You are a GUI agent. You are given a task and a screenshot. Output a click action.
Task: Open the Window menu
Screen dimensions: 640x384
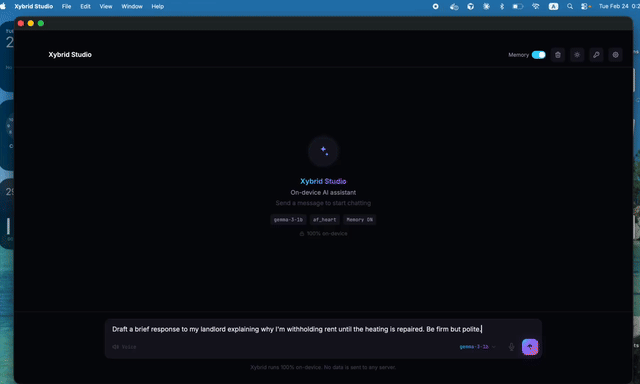132,7
